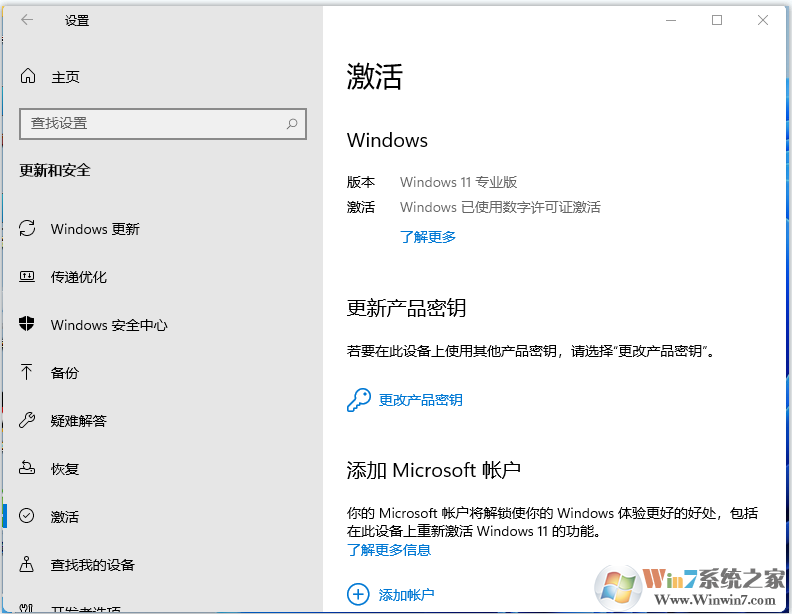Open 疑难解答 via its wrench icon
792x614 pixels.
tap(28, 421)
